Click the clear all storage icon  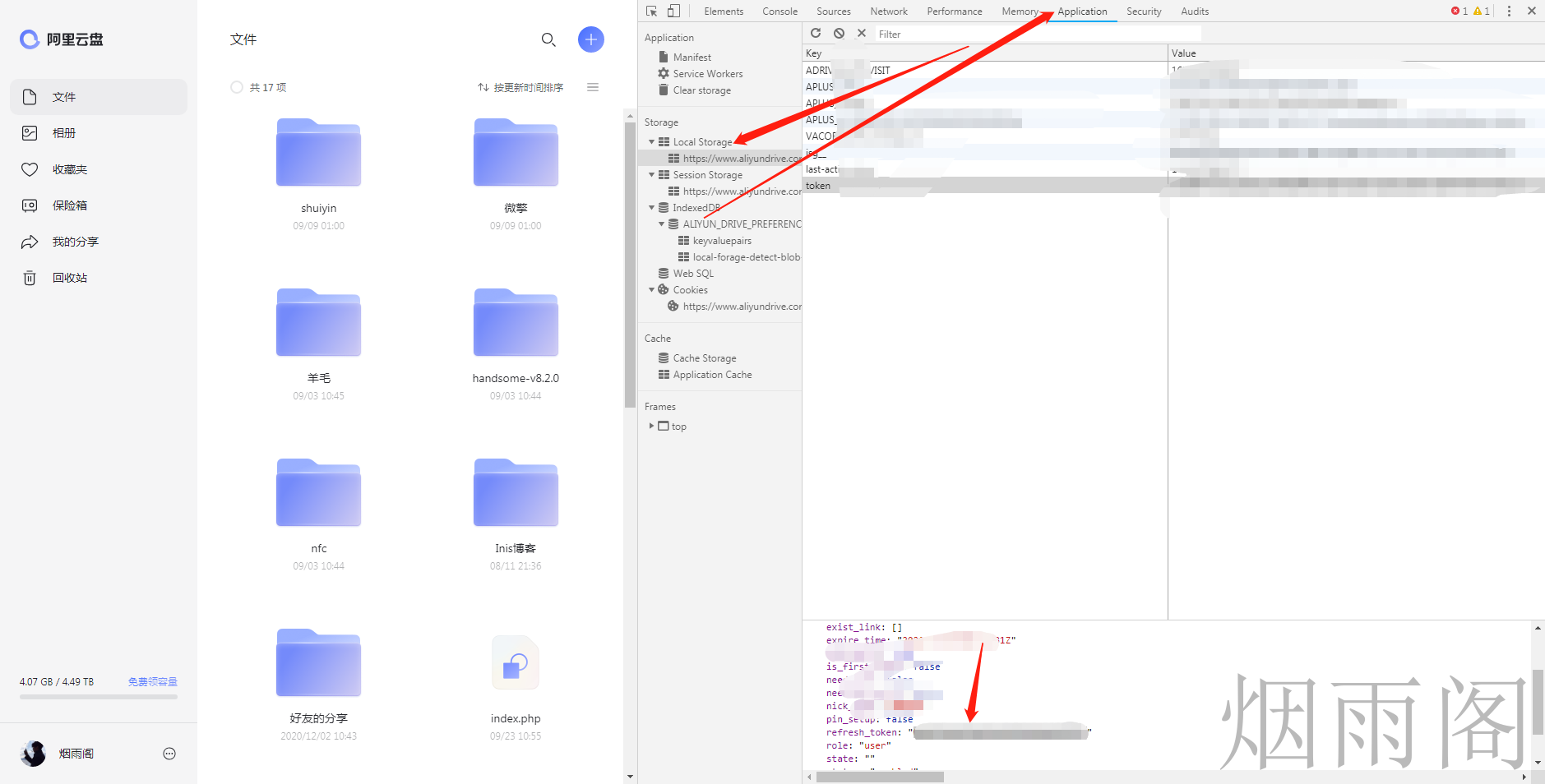coord(839,33)
